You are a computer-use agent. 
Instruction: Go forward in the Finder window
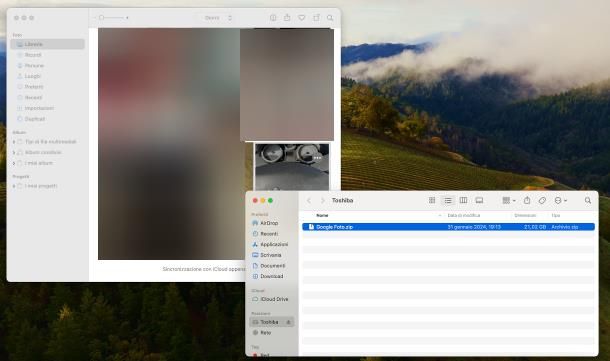(322, 200)
